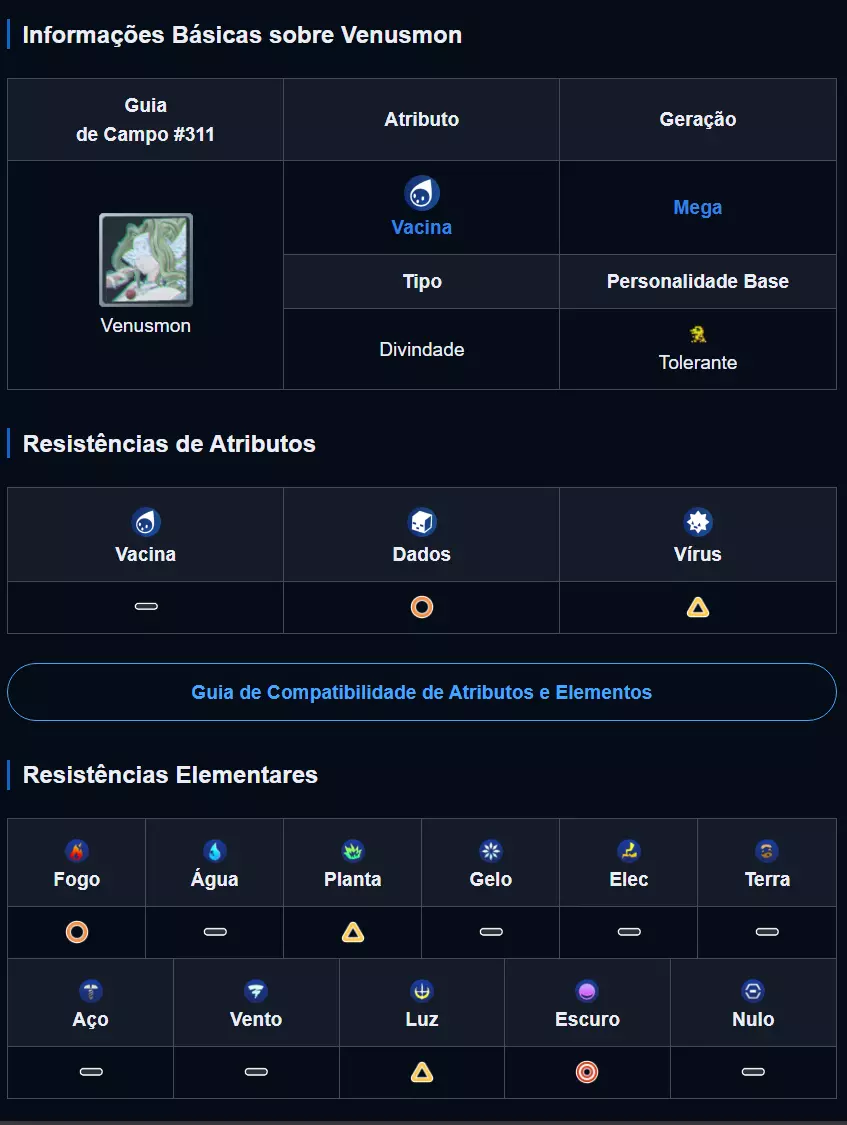Click the Elec element icon
Image resolution: width=847 pixels, height=1125 pixels.
(x=629, y=851)
